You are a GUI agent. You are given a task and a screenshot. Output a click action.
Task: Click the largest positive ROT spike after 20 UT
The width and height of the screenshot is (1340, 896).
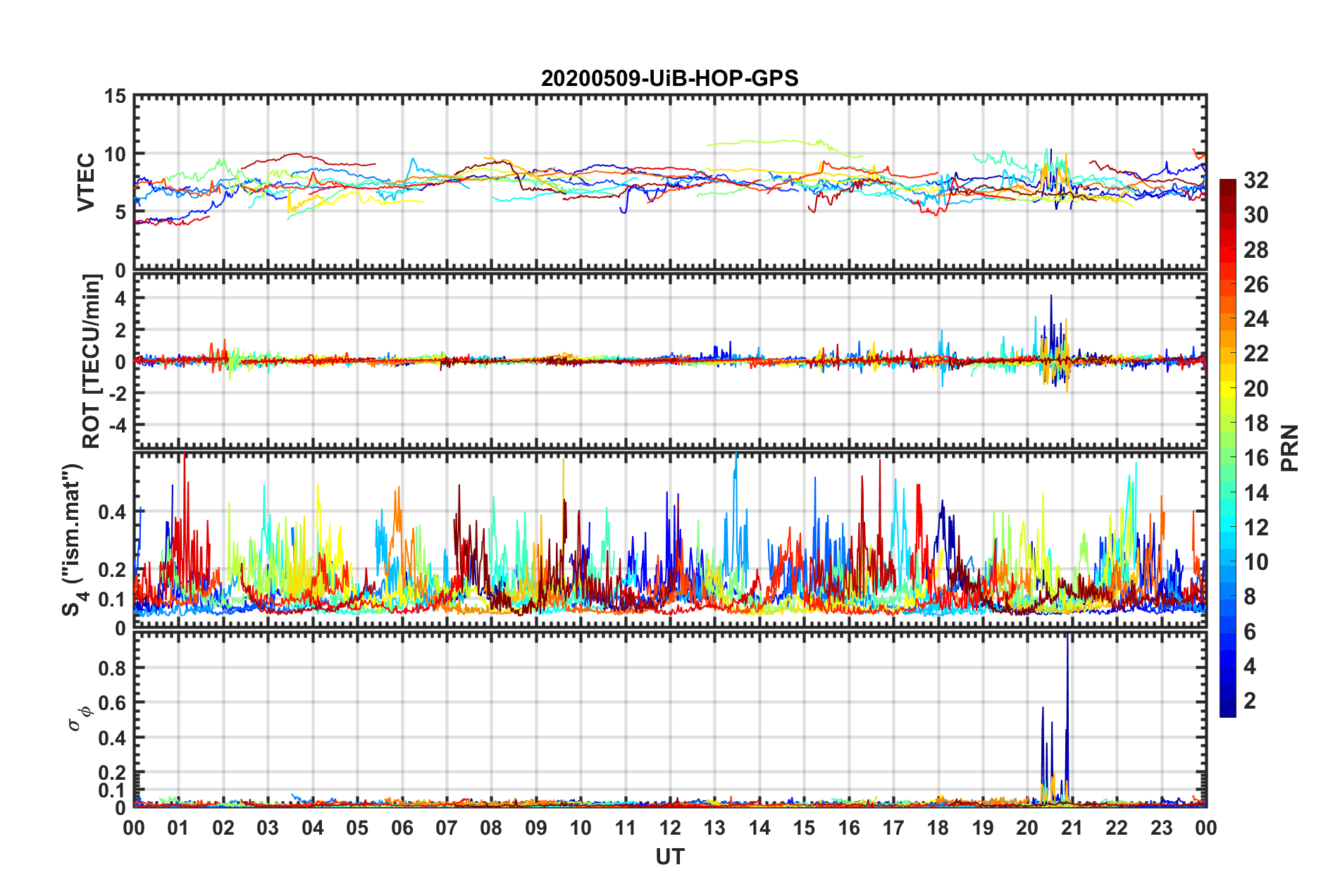tap(1050, 298)
